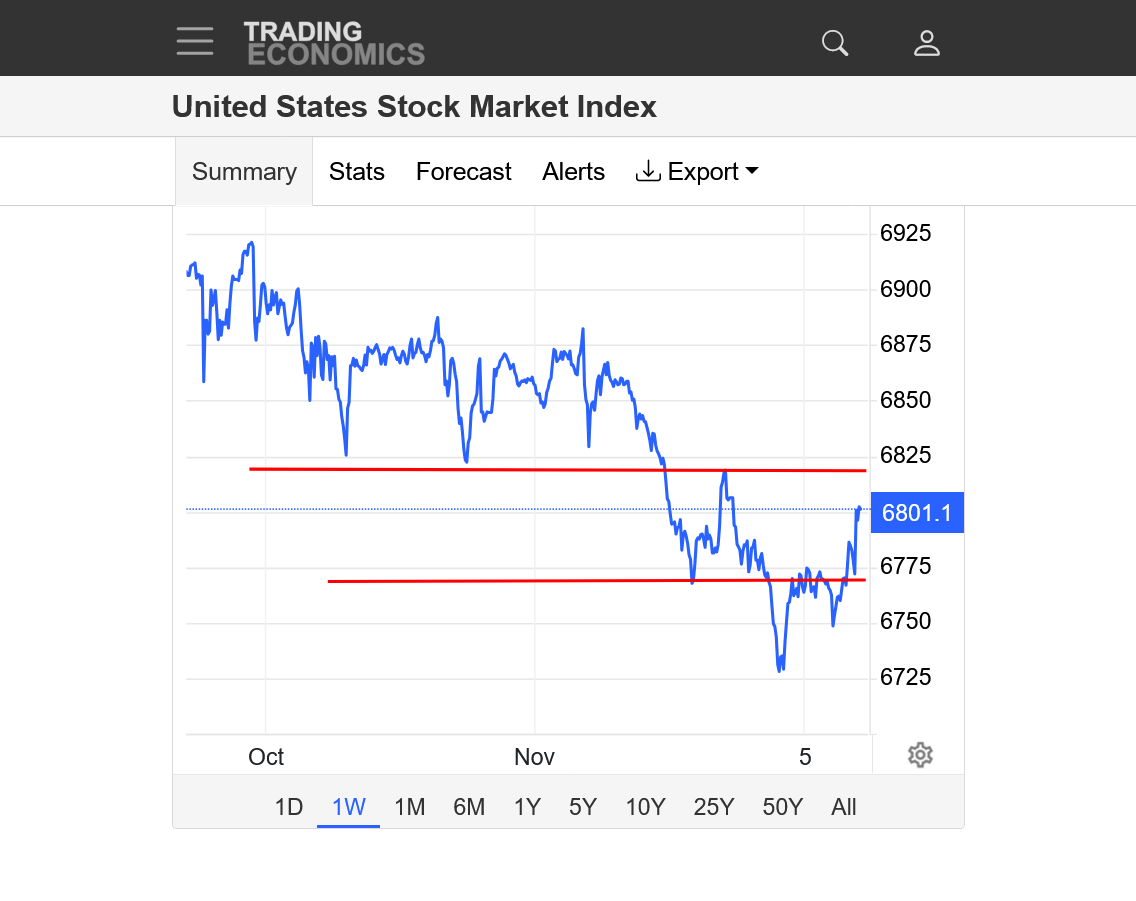Show the All time range
This screenshot has width=1136, height=901.
(x=844, y=807)
